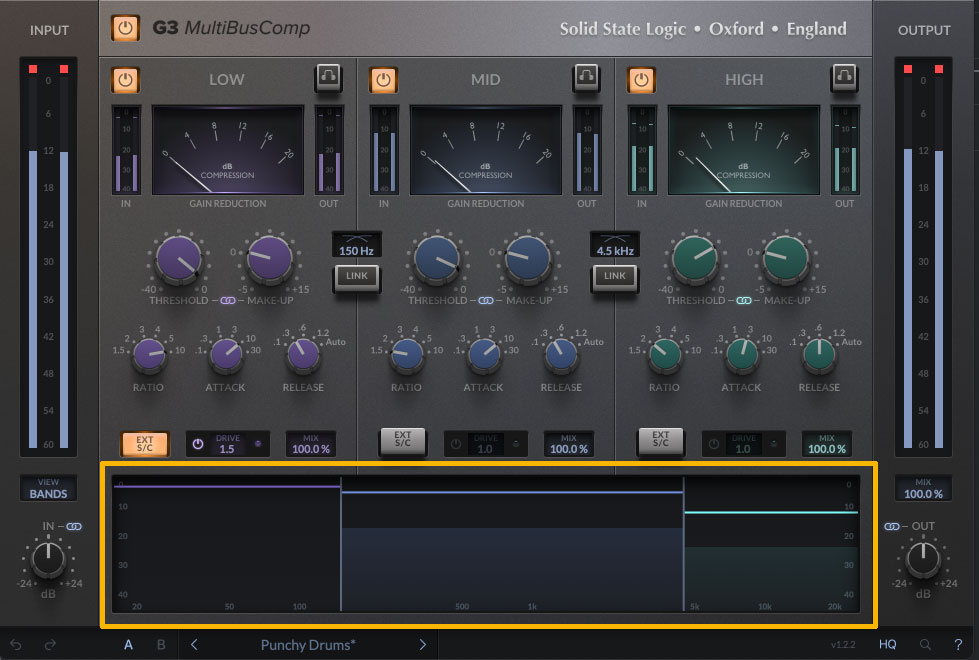The width and height of the screenshot is (979, 660).
Task: Click the redo arrow in bottom bar
Action: pos(50,645)
